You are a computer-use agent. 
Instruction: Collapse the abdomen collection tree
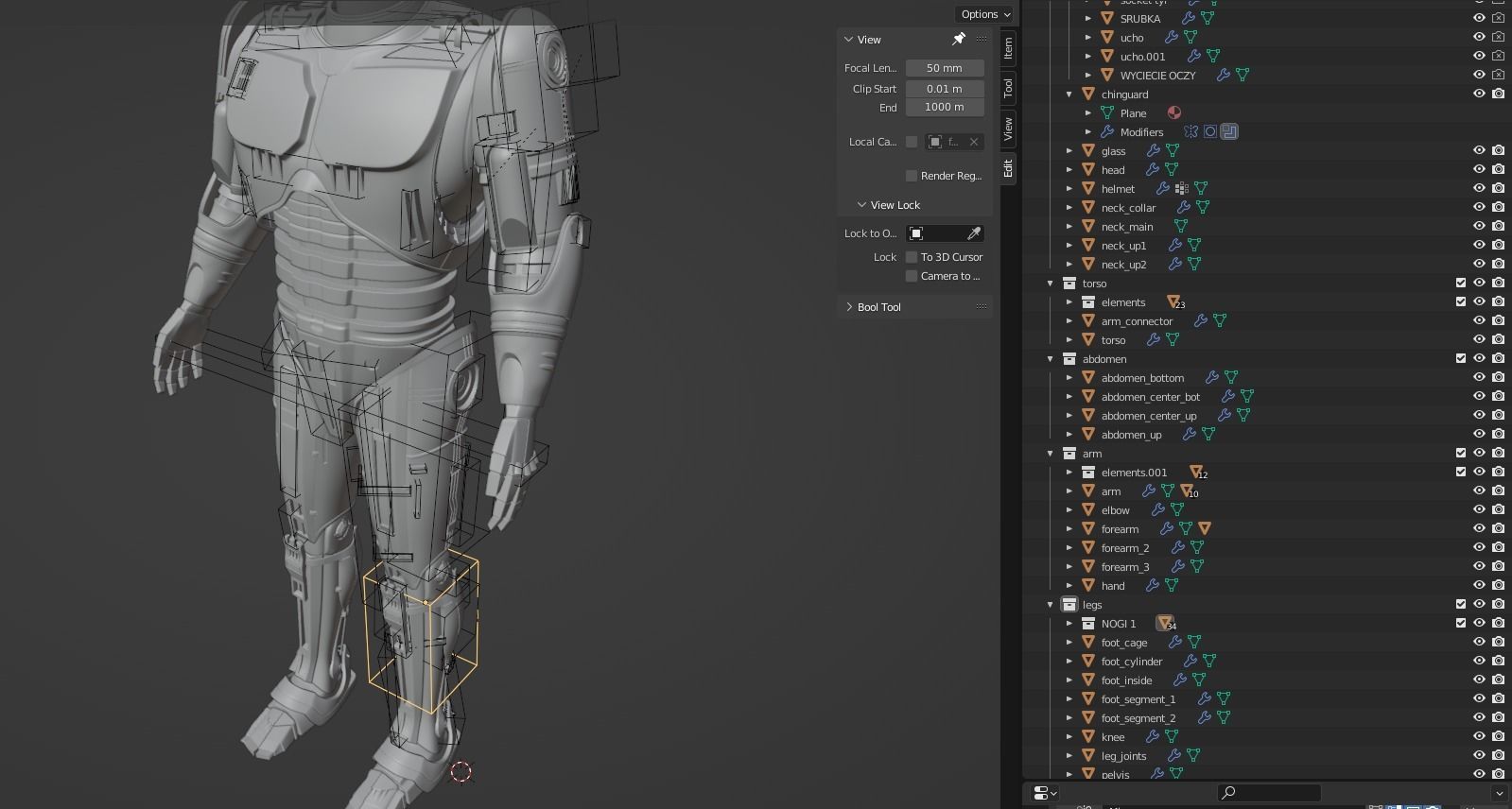click(1051, 359)
